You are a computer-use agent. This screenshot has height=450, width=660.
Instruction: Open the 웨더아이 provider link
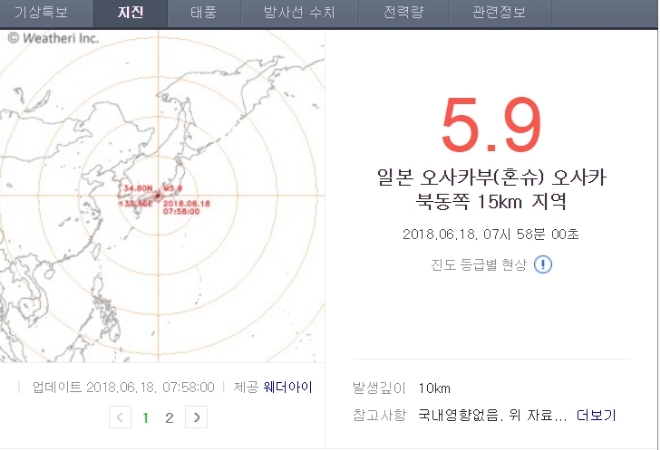pos(287,387)
